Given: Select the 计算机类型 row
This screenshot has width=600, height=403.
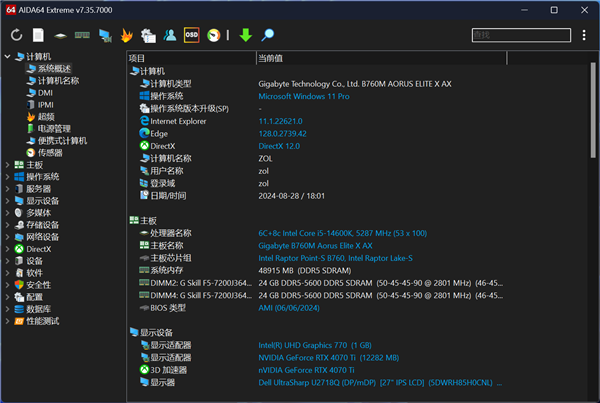Looking at the screenshot, I should [295, 84].
